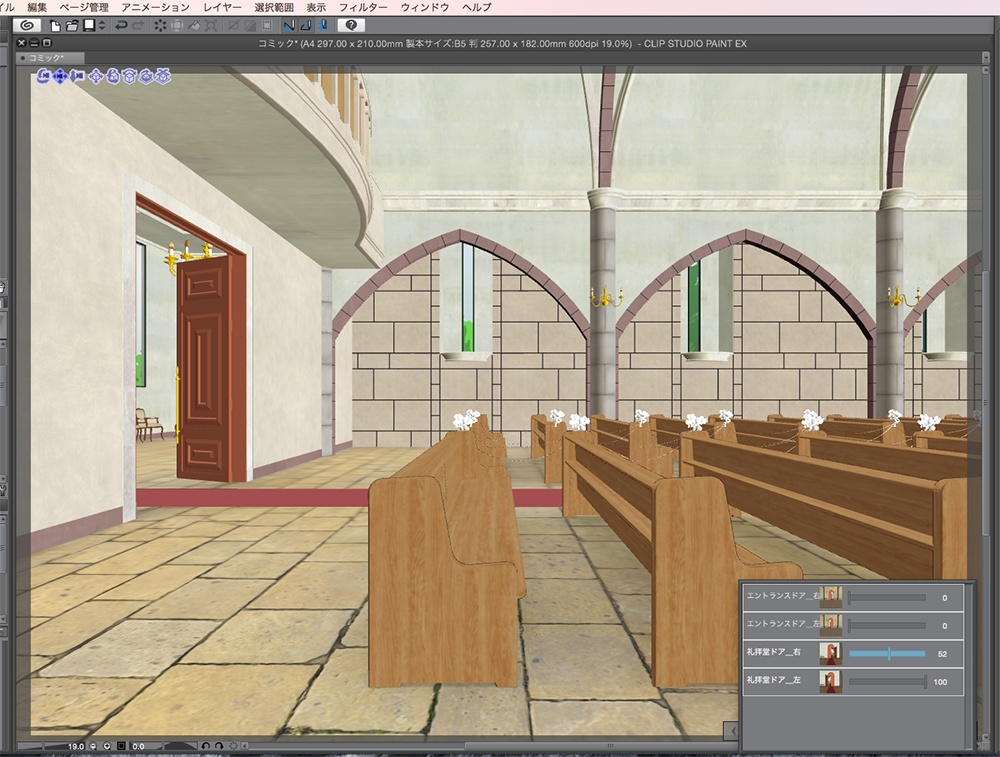
Task: Click the 礼拝堂ドア_左 door thumbnail
Action: tap(830, 682)
